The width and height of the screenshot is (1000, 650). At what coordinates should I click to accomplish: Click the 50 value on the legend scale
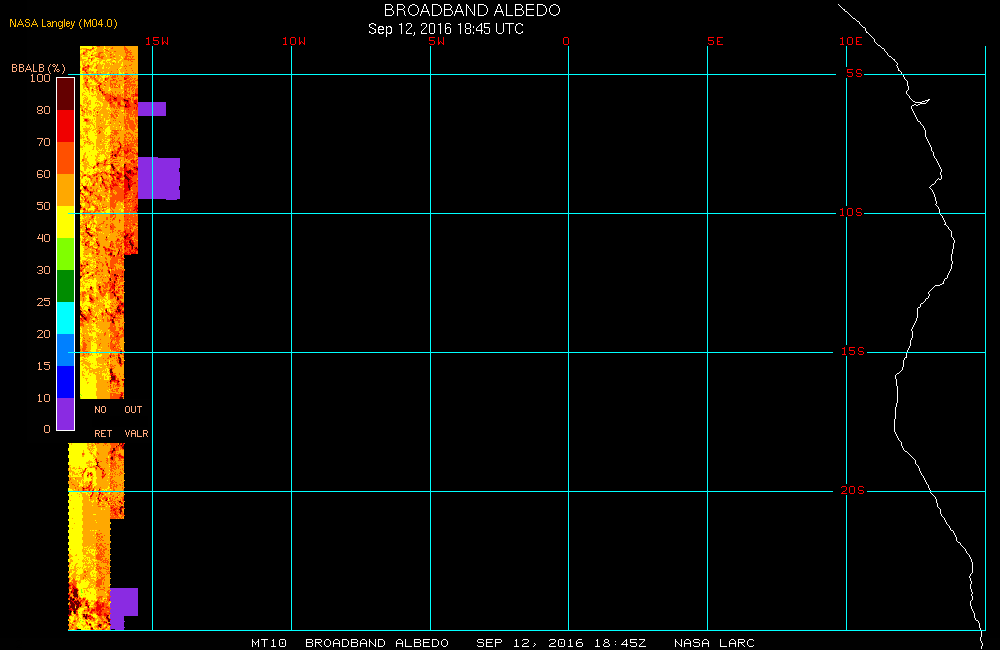[43, 206]
